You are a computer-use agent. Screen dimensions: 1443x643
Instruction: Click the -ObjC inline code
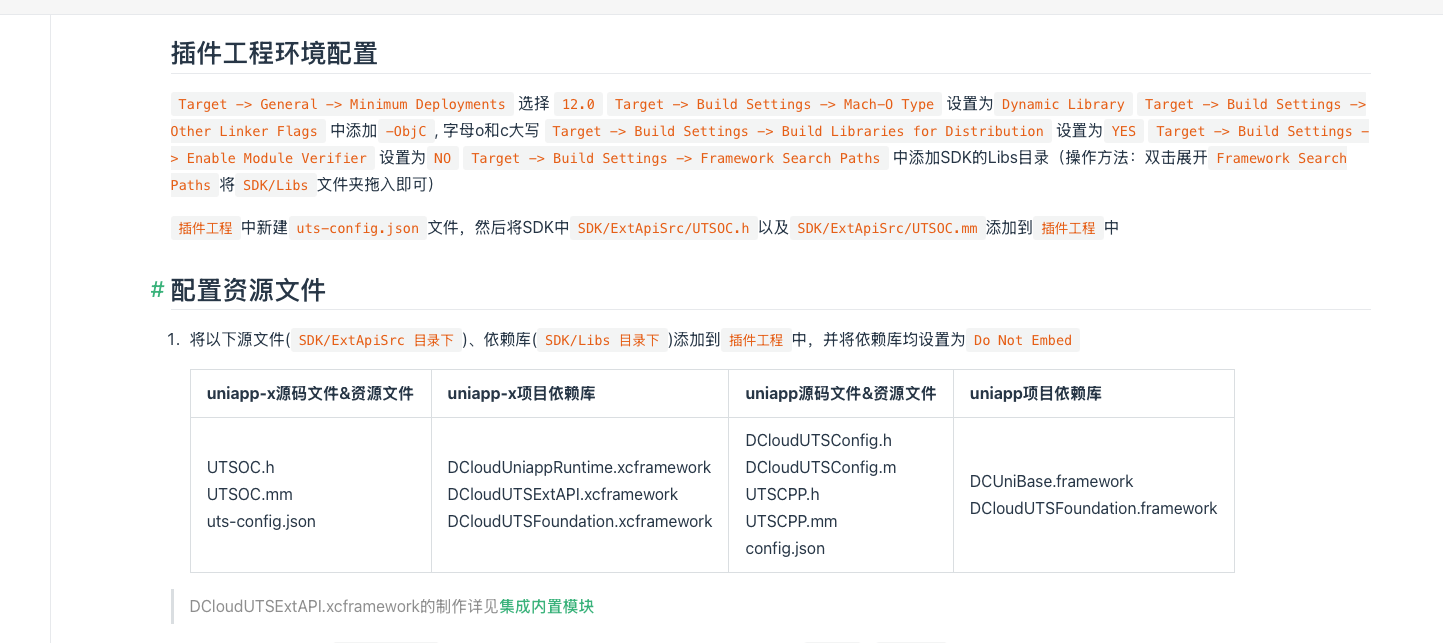click(405, 131)
